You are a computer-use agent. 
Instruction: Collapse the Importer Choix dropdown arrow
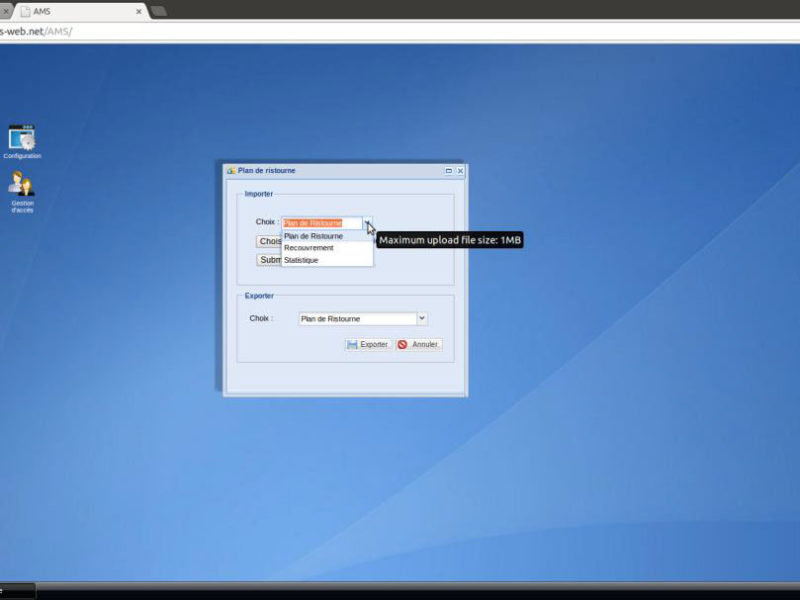click(x=368, y=223)
